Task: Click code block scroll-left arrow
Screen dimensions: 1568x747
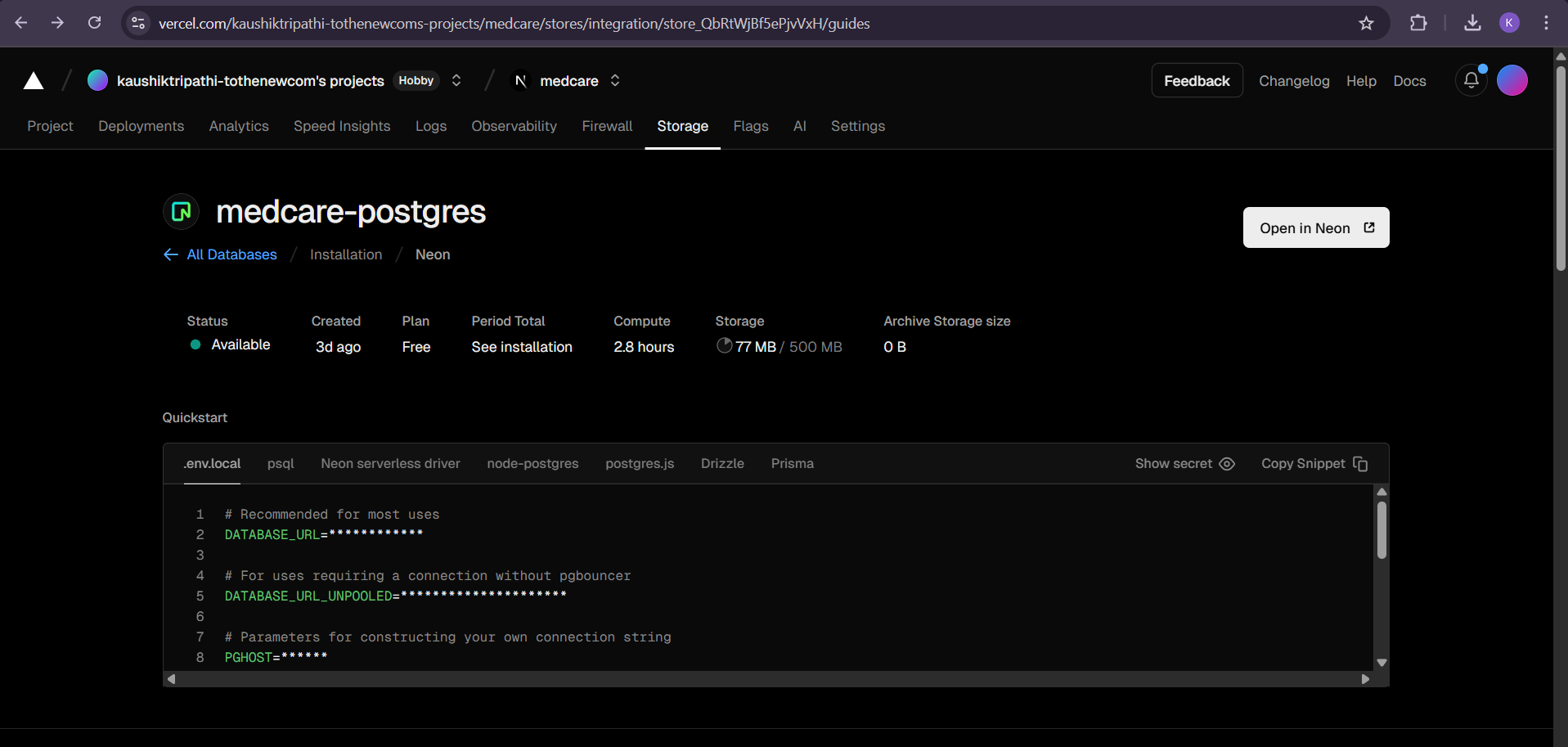Action: (171, 679)
